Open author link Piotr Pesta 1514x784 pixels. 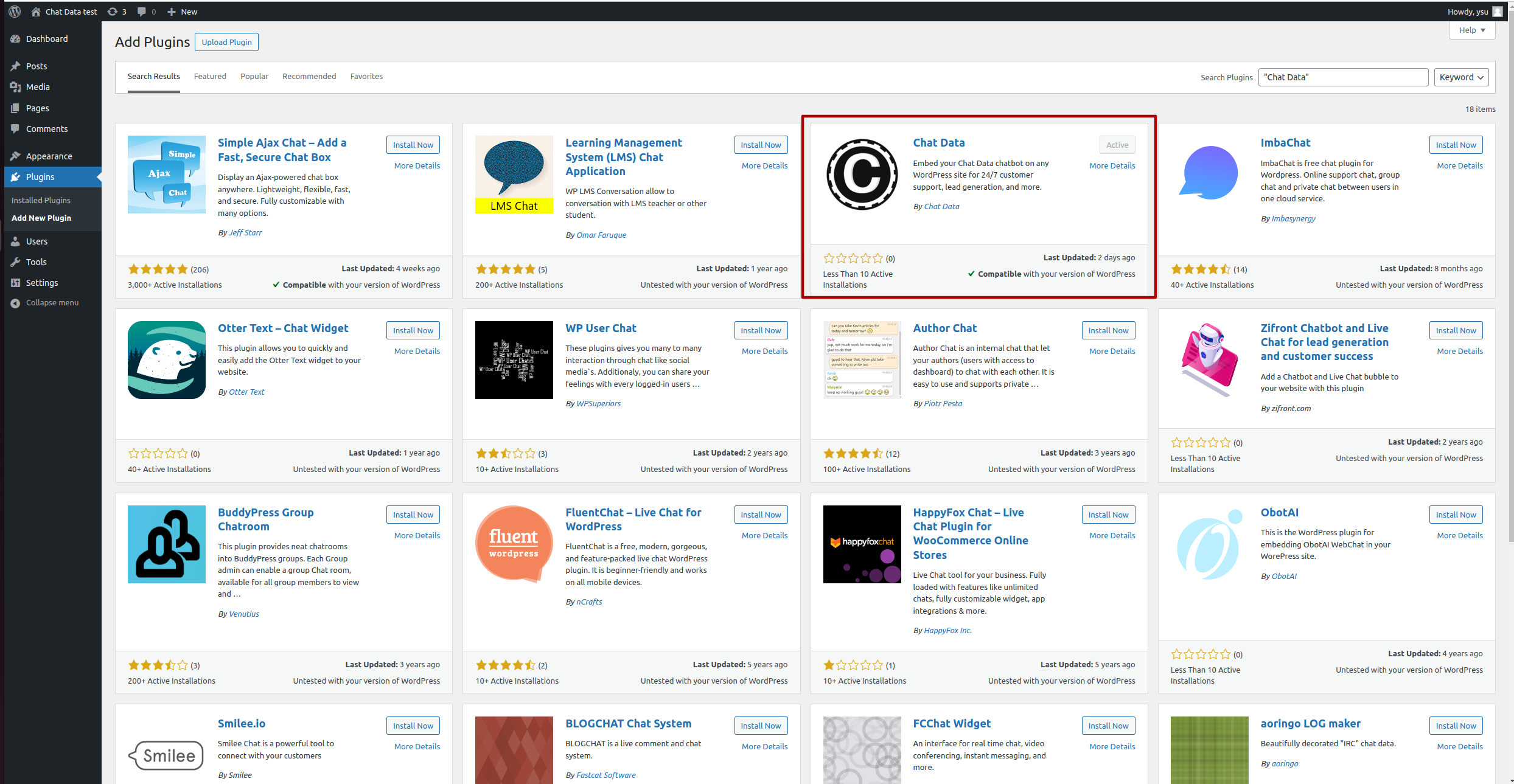pyautogui.click(x=943, y=403)
